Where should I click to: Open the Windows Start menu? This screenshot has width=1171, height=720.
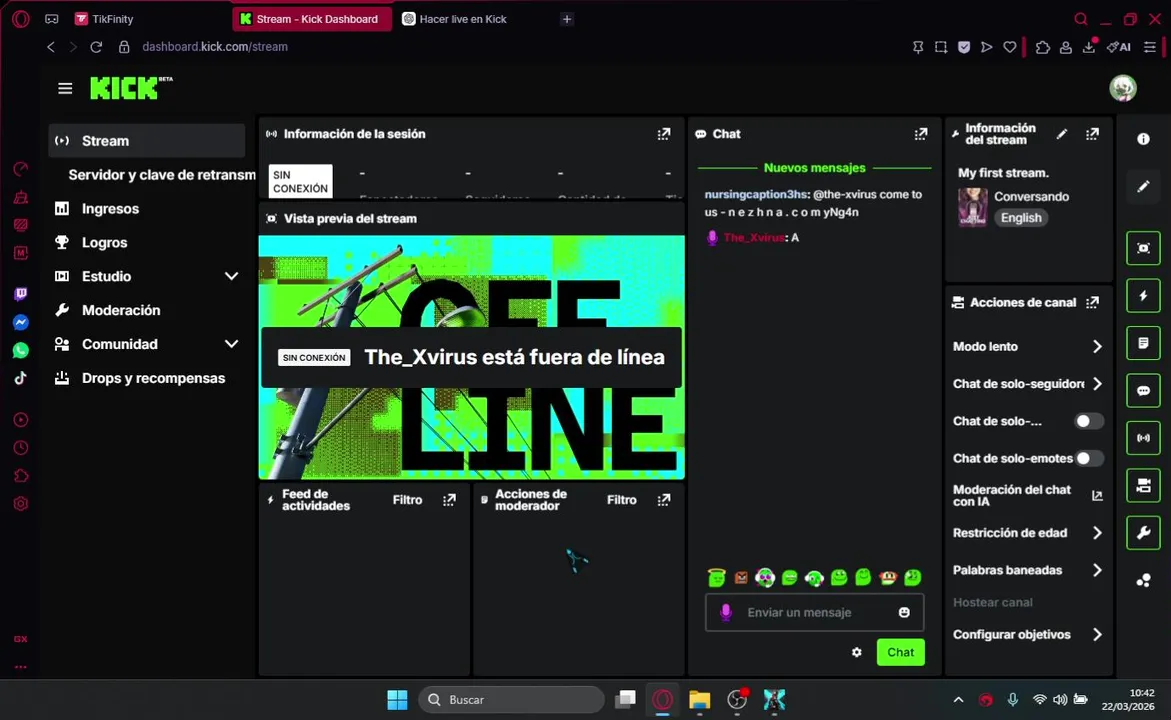tap(397, 700)
